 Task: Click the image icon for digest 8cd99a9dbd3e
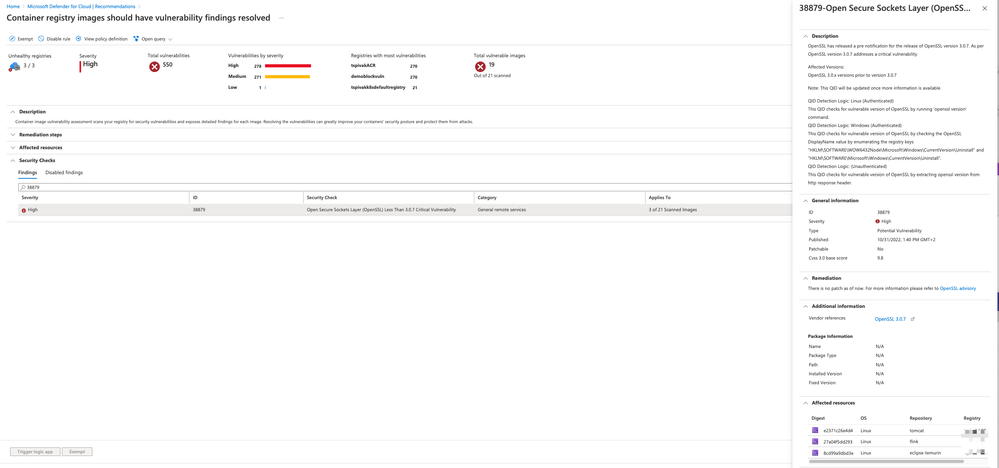point(815,452)
